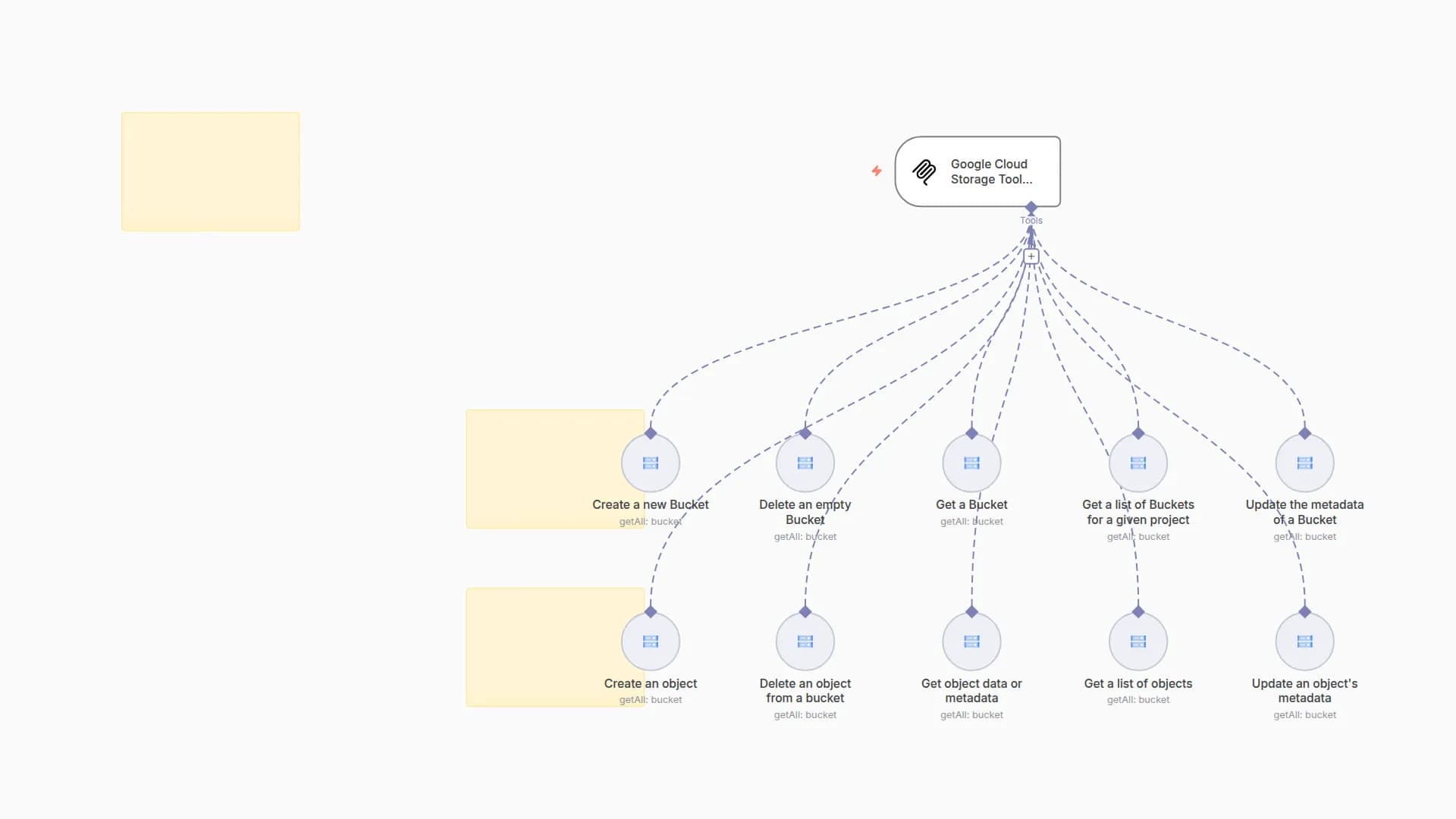
Task: Select the top-left yellow sticky note
Action: coord(210,171)
